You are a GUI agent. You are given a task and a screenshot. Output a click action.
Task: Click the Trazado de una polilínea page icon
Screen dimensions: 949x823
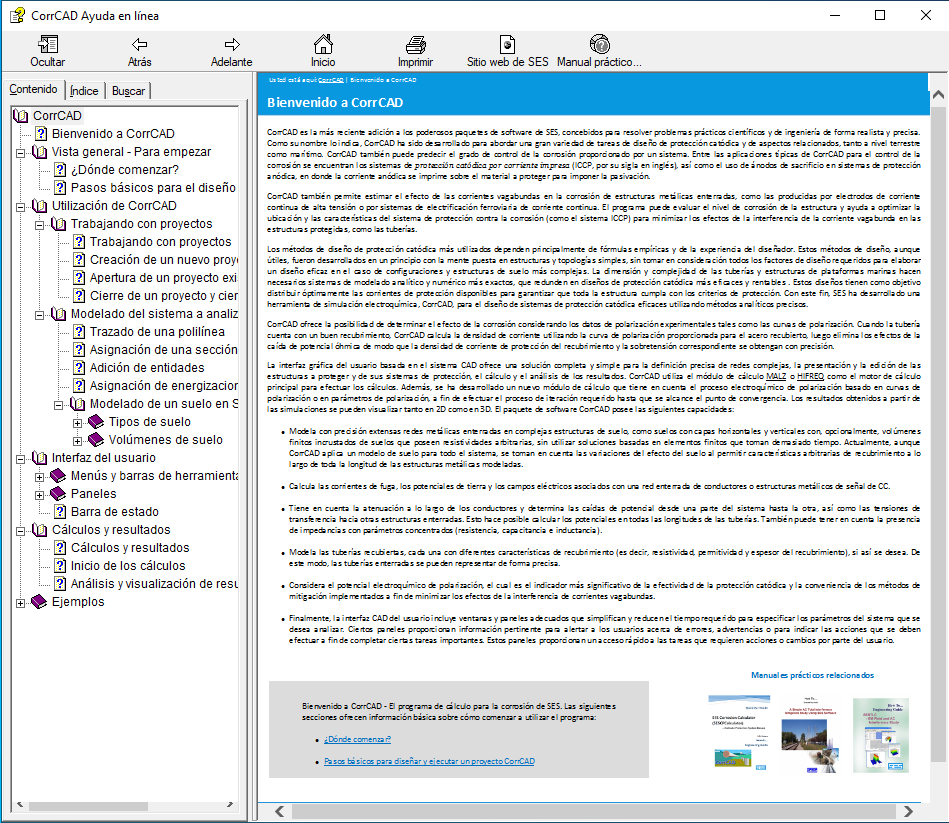pos(79,332)
